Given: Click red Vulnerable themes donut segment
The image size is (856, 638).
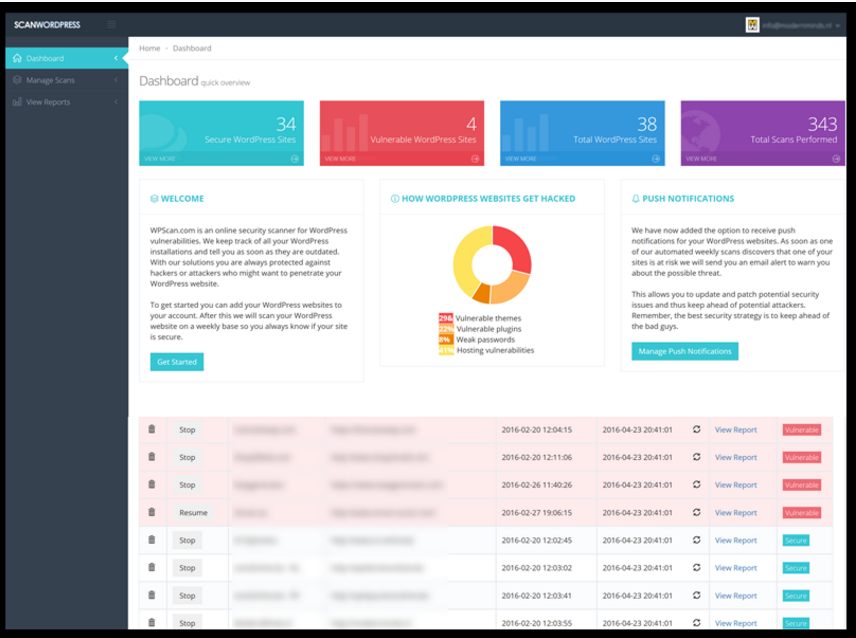Looking at the screenshot, I should pos(517,247).
